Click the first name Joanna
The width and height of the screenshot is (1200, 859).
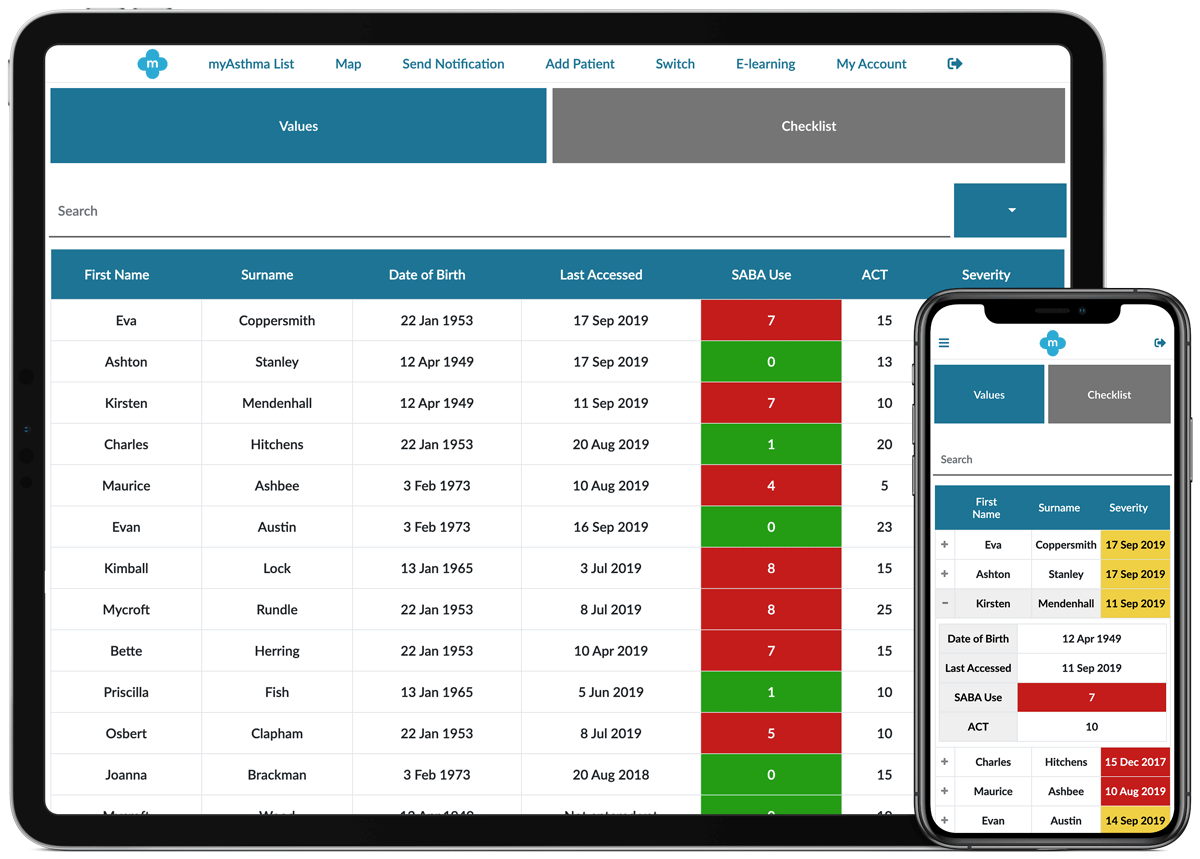click(x=126, y=774)
